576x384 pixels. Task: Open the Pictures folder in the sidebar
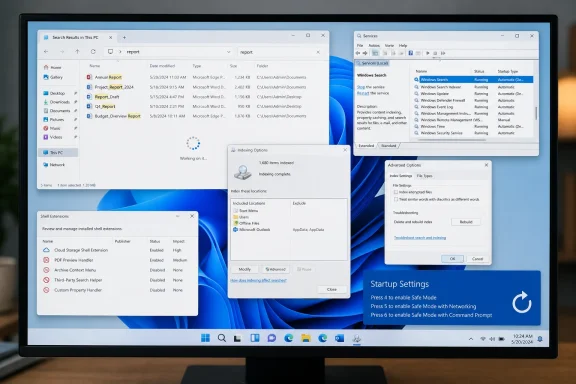pos(54,119)
